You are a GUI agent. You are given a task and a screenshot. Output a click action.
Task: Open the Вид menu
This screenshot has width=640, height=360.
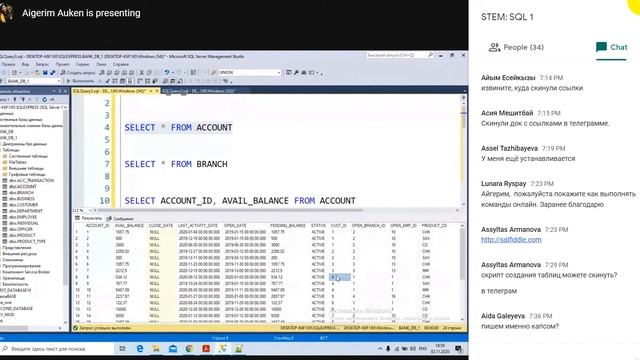tap(25, 64)
